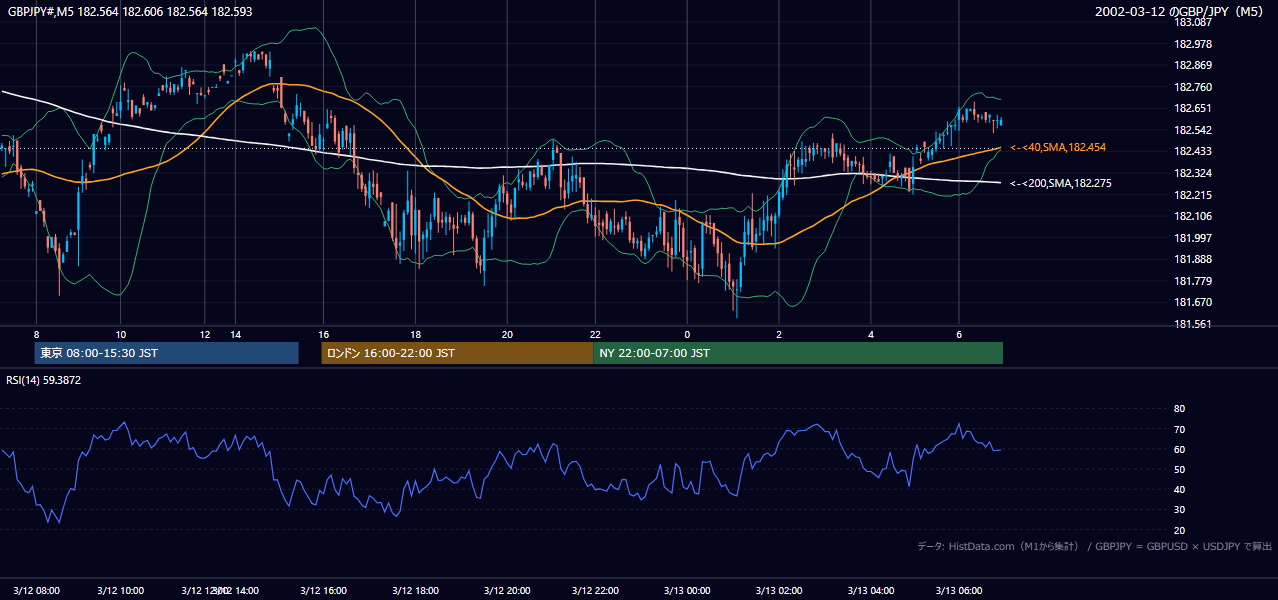Click RSI scale value 40
This screenshot has height=600, width=1278.
pos(1179,489)
